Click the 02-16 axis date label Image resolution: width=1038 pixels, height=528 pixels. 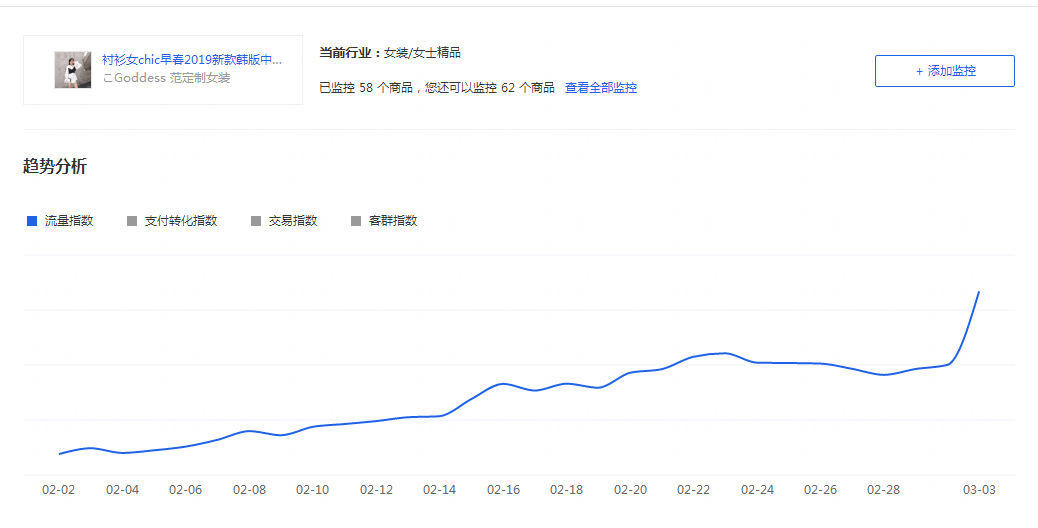[x=504, y=490]
